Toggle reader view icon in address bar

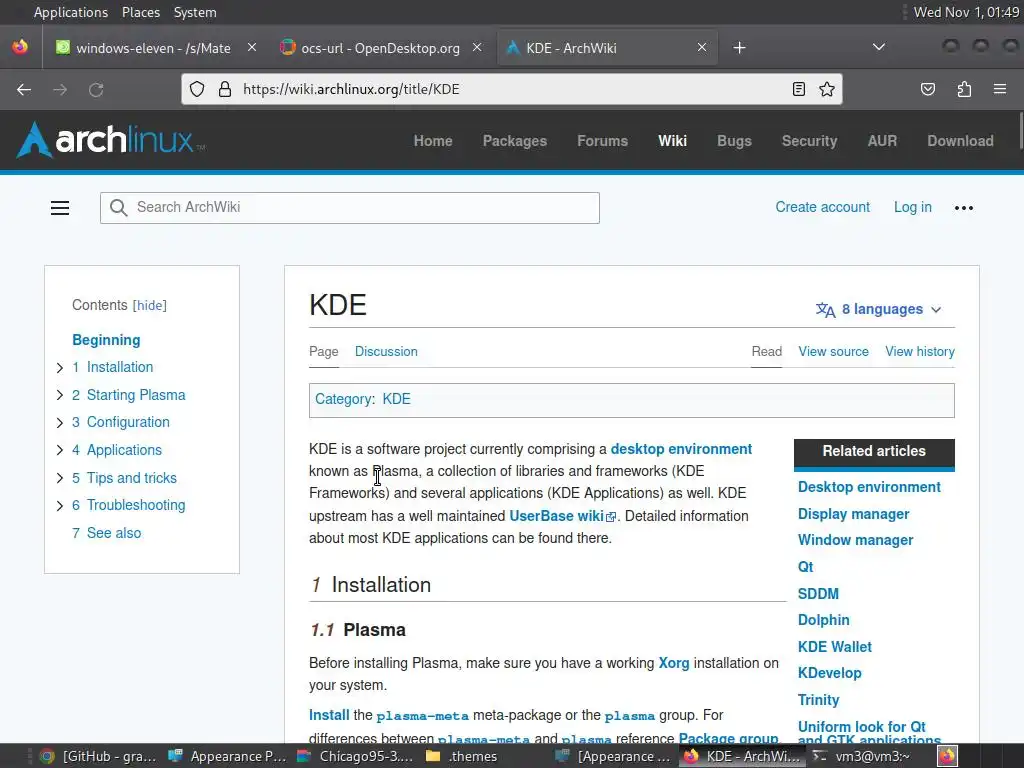[798, 89]
